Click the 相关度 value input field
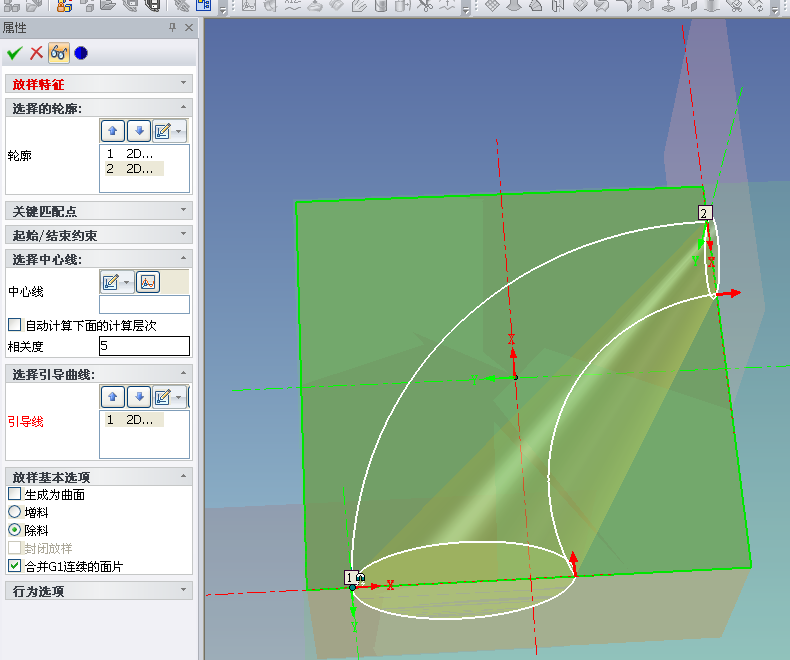The image size is (790, 660). 144,346
